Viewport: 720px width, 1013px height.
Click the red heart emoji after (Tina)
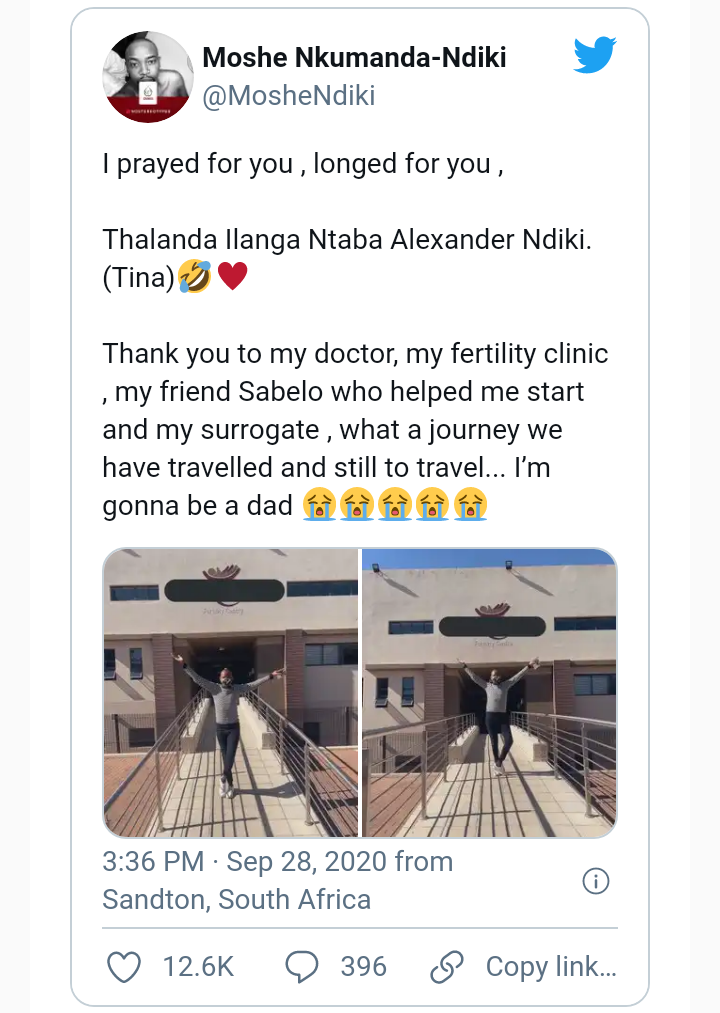[x=232, y=277]
